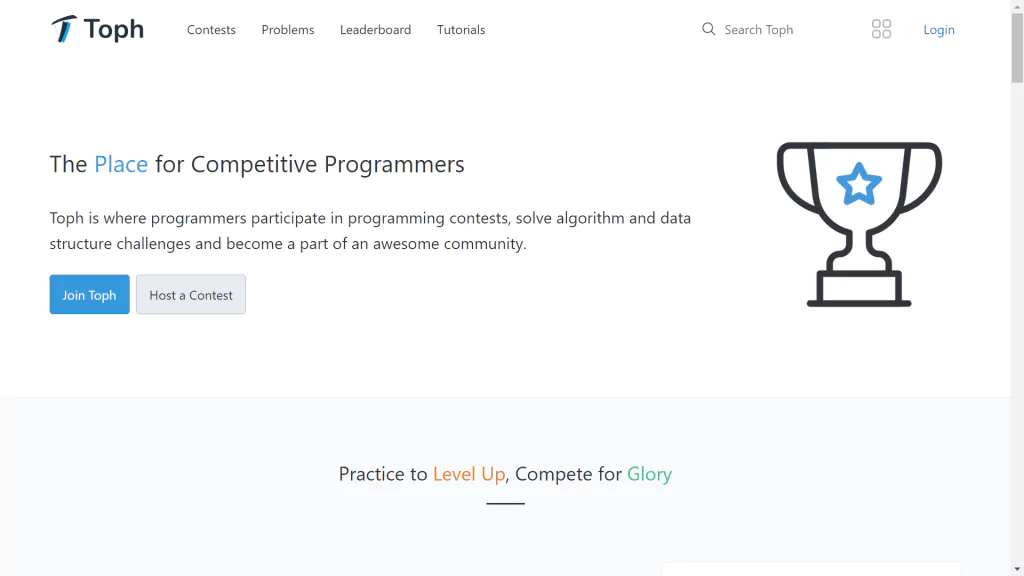1024x576 pixels.
Task: Click the blue star on the trophy
Action: tap(859, 184)
